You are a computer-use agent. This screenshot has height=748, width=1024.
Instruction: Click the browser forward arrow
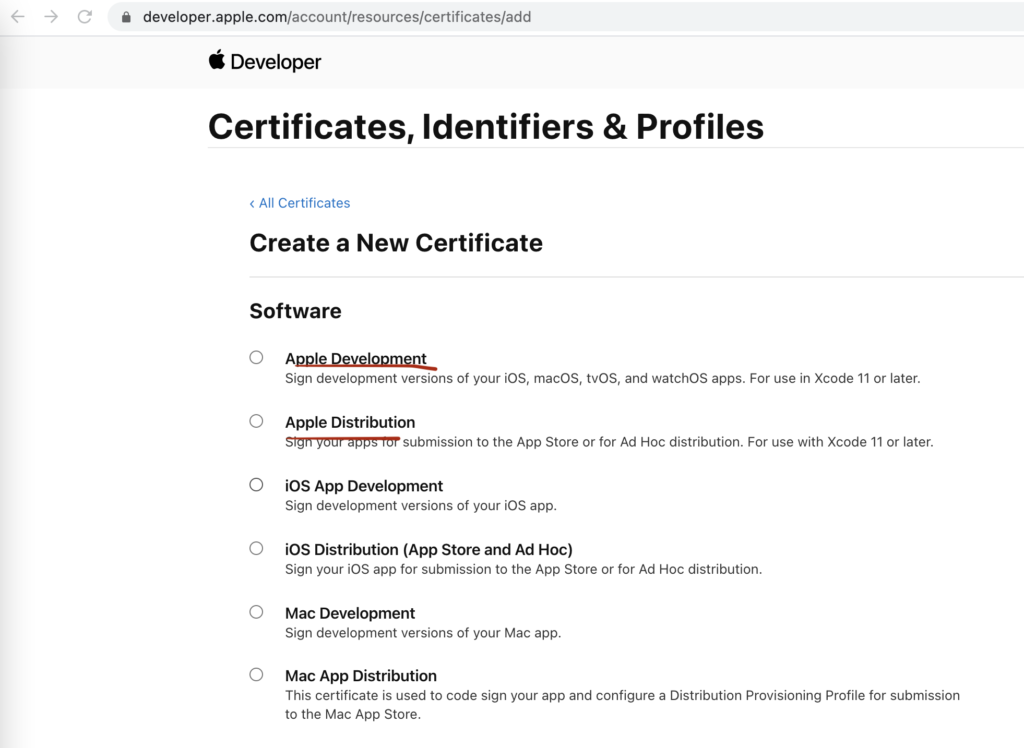51,17
